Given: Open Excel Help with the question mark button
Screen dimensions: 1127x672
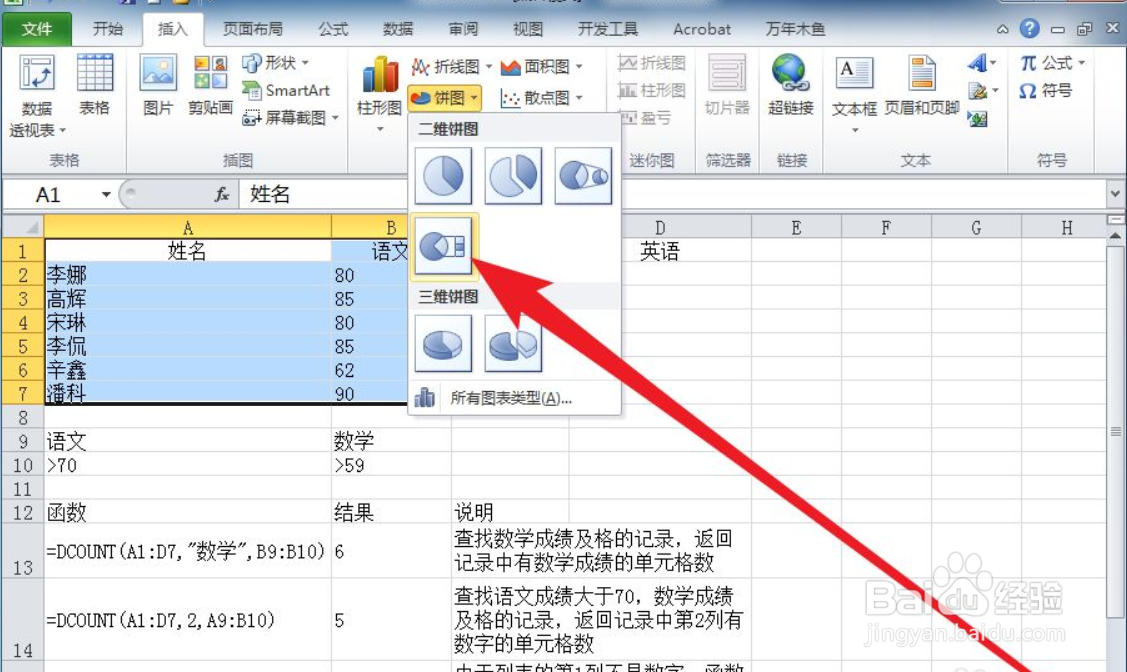Looking at the screenshot, I should (x=1030, y=28).
